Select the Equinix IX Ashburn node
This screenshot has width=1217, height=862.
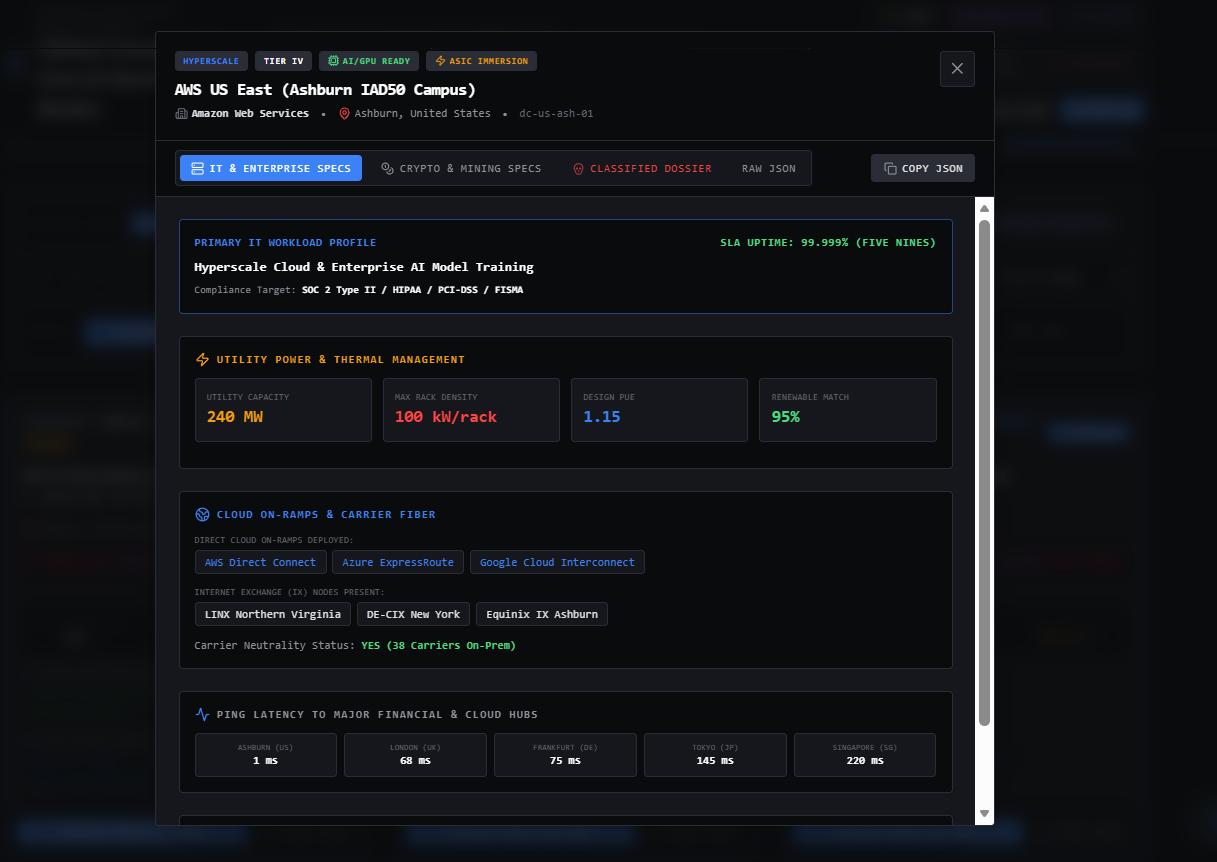(x=542, y=614)
